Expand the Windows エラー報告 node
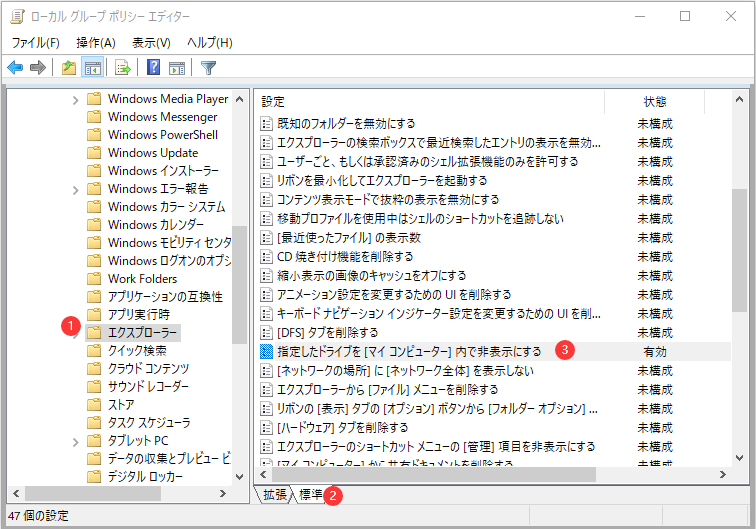This screenshot has height=529, width=756. coord(75,190)
